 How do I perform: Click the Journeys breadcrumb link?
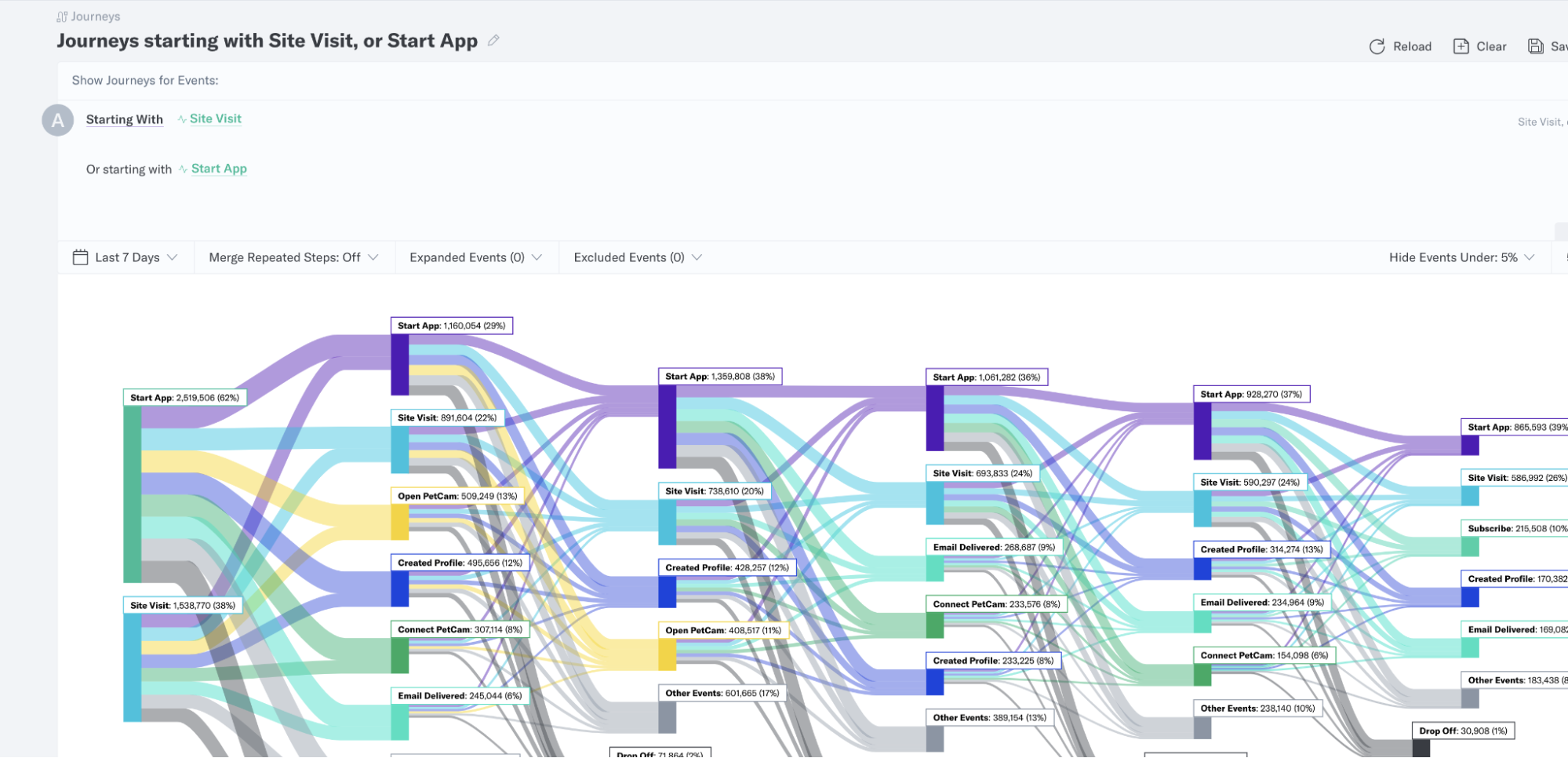point(95,16)
